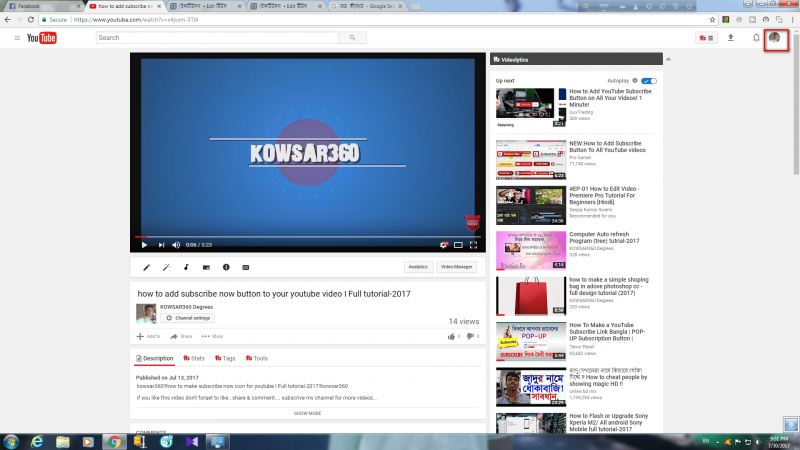Image resolution: width=800 pixels, height=450 pixels.
Task: Open How To Make a YouTube Subscribe Link Bangla
Action: click(x=607, y=332)
